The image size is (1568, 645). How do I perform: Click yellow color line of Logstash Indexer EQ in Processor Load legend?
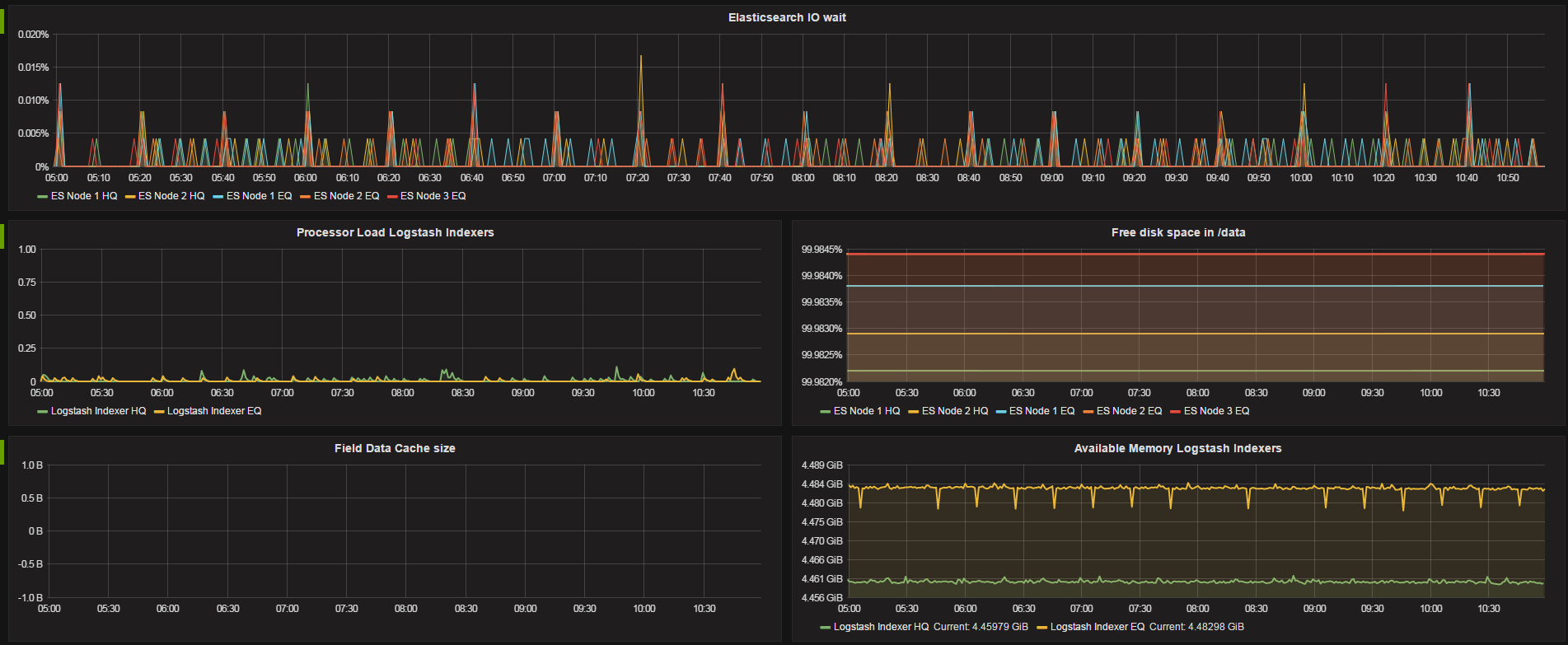pyautogui.click(x=159, y=412)
